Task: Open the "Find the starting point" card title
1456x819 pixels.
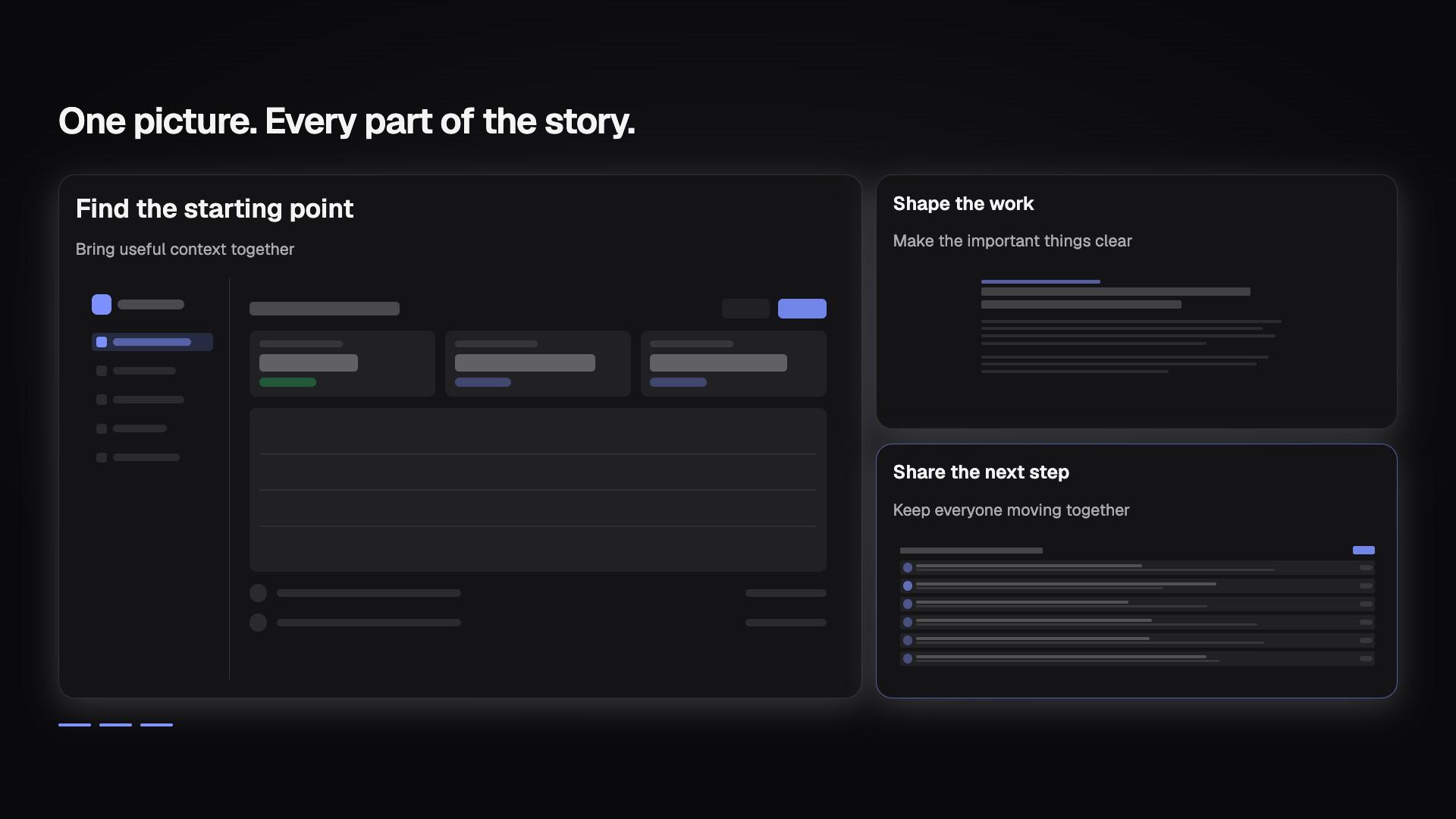Action: point(215,209)
